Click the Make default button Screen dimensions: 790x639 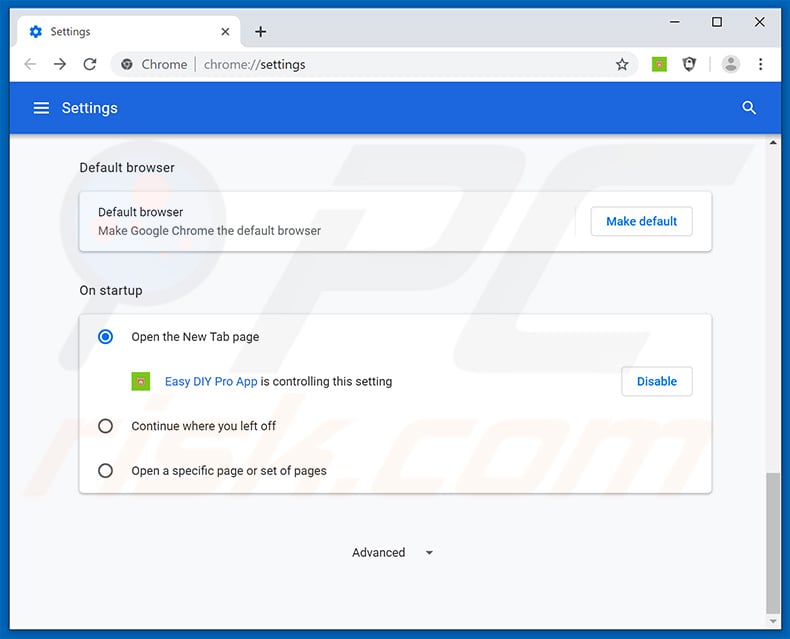pos(641,221)
